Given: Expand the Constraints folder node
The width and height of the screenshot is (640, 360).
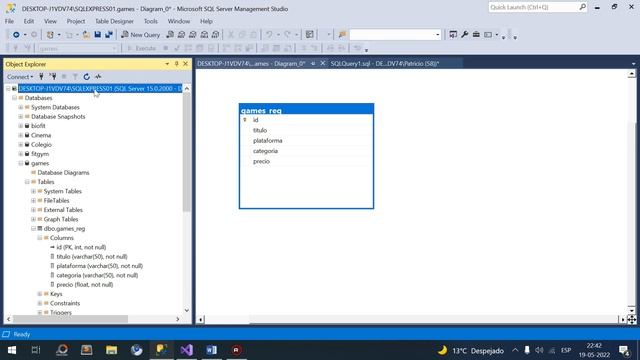Looking at the screenshot, I should tap(40, 303).
